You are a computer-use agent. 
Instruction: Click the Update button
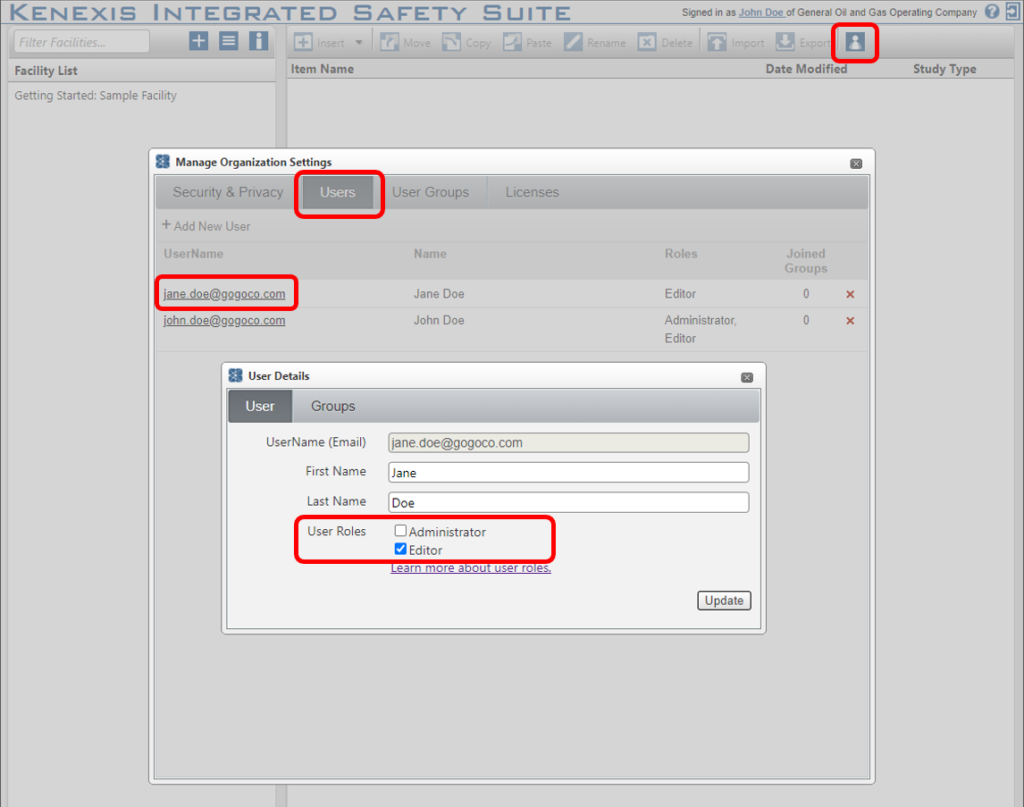pyautogui.click(x=723, y=600)
